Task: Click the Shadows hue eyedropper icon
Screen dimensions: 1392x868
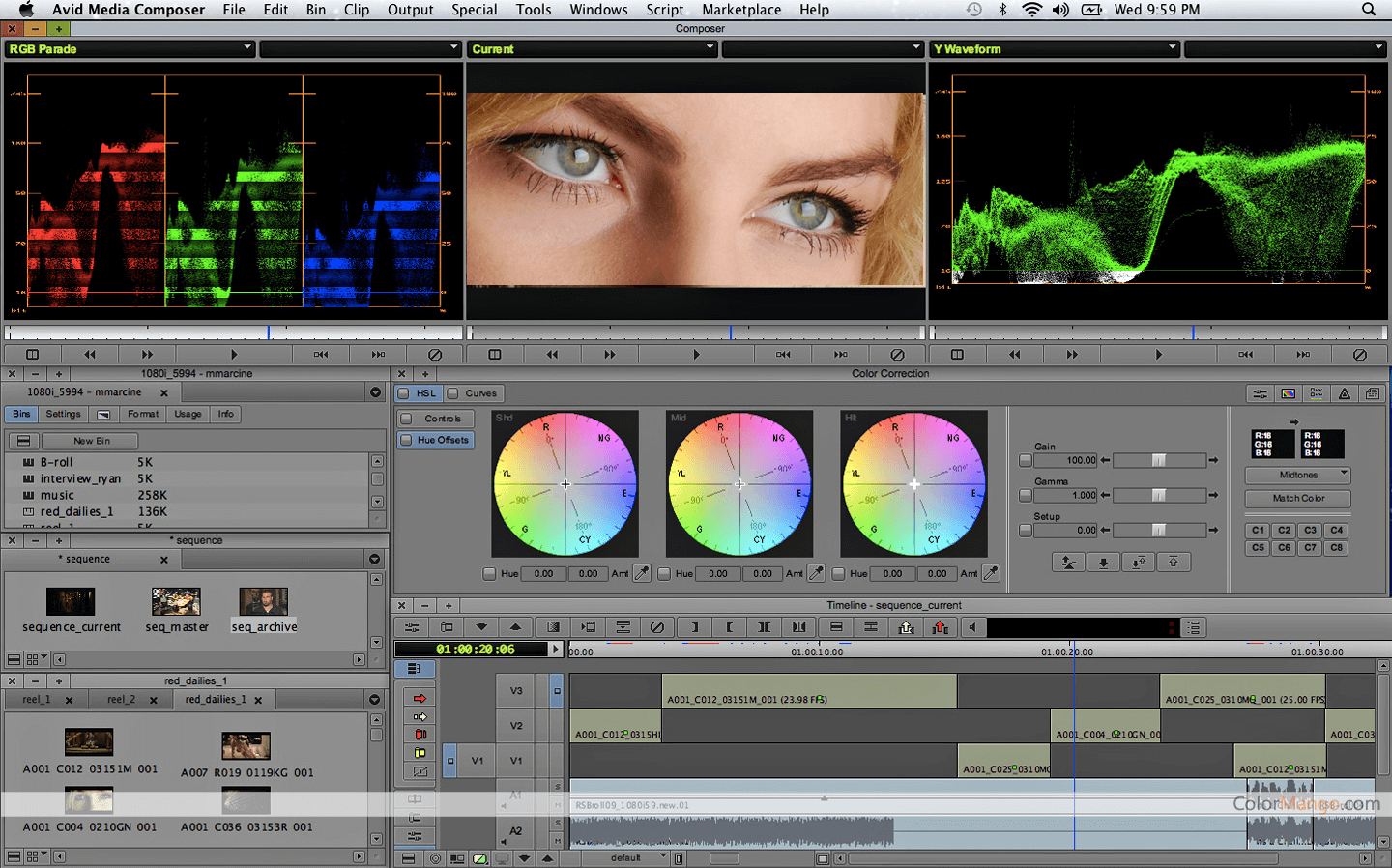Action: point(641,573)
